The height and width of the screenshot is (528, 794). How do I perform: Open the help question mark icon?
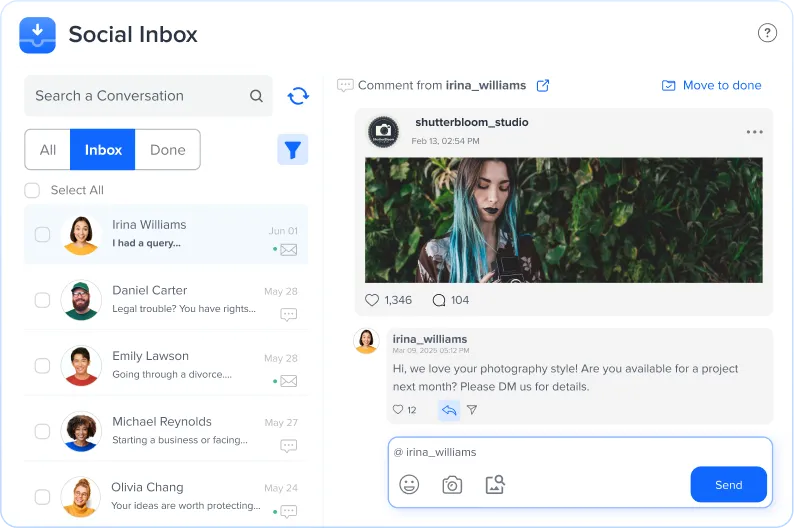[767, 33]
